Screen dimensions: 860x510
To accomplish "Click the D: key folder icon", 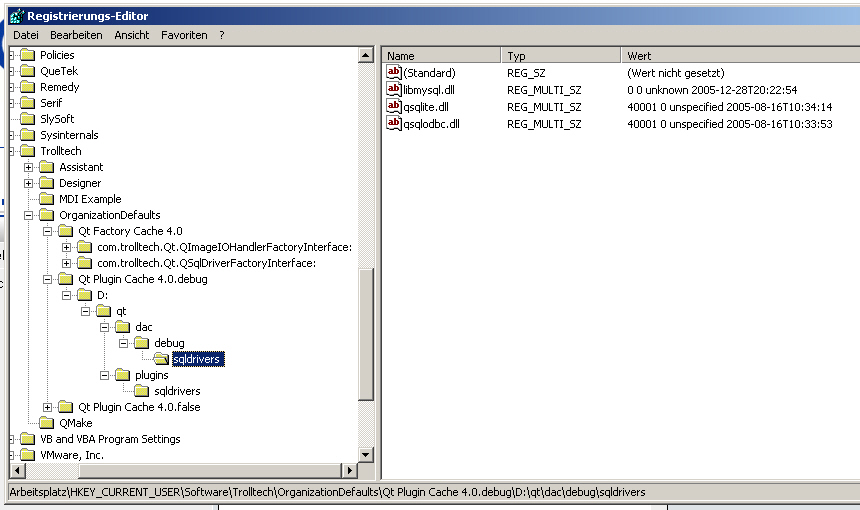I will 84,295.
